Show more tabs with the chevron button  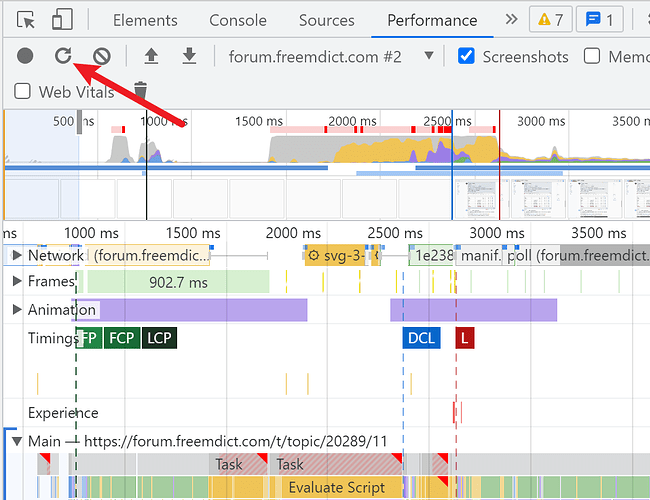coord(512,19)
